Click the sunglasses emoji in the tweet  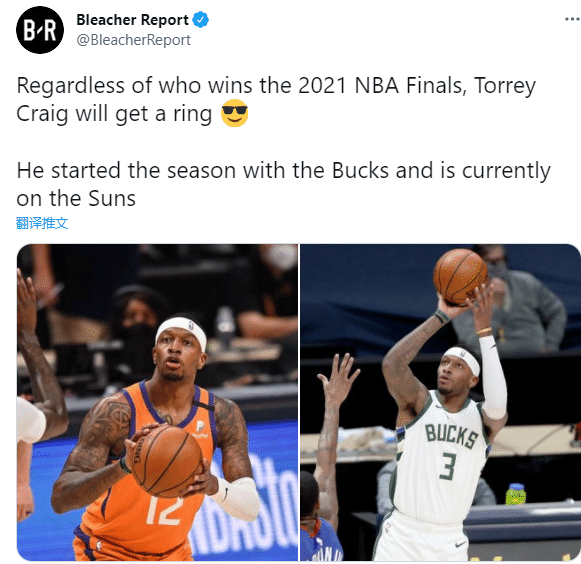coord(234,113)
